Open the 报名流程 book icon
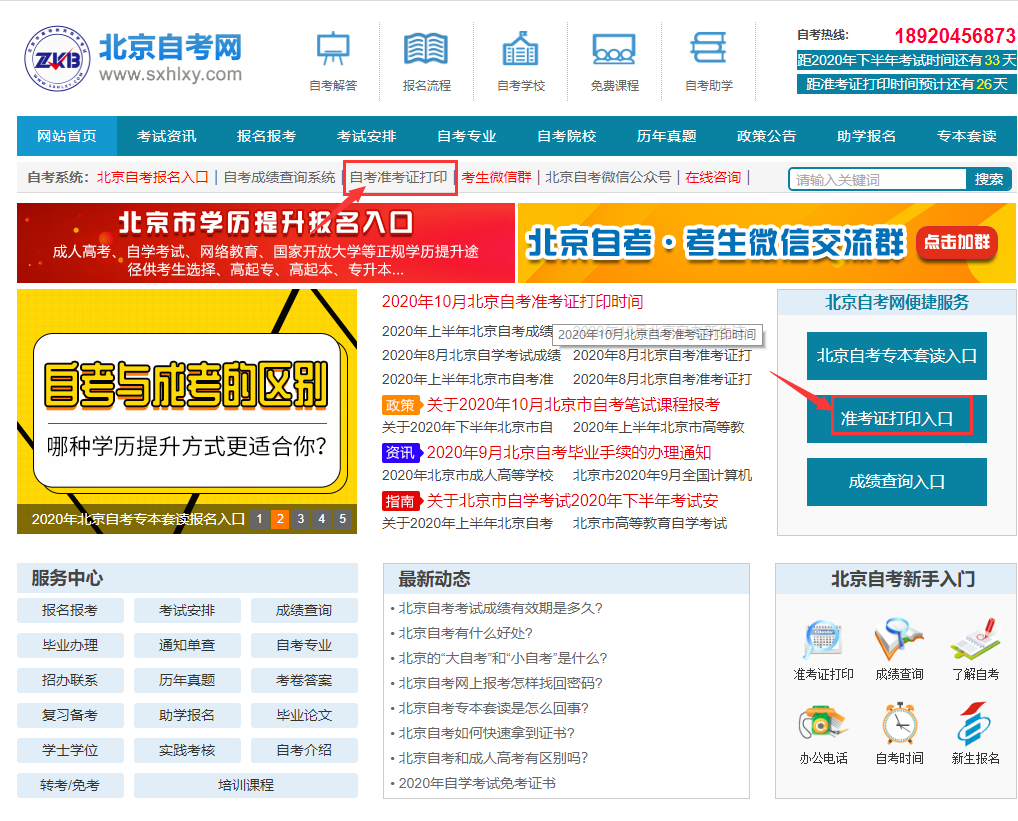 point(426,50)
